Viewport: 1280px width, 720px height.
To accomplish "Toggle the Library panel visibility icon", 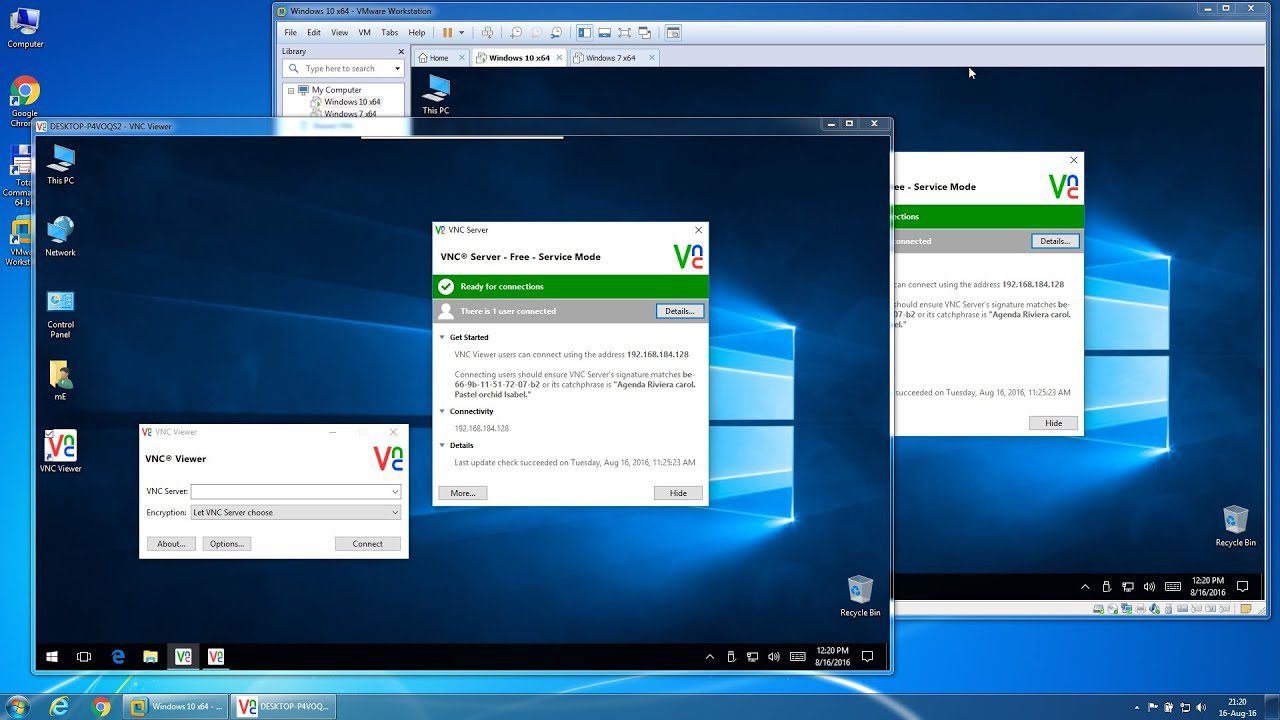I will coord(585,31).
